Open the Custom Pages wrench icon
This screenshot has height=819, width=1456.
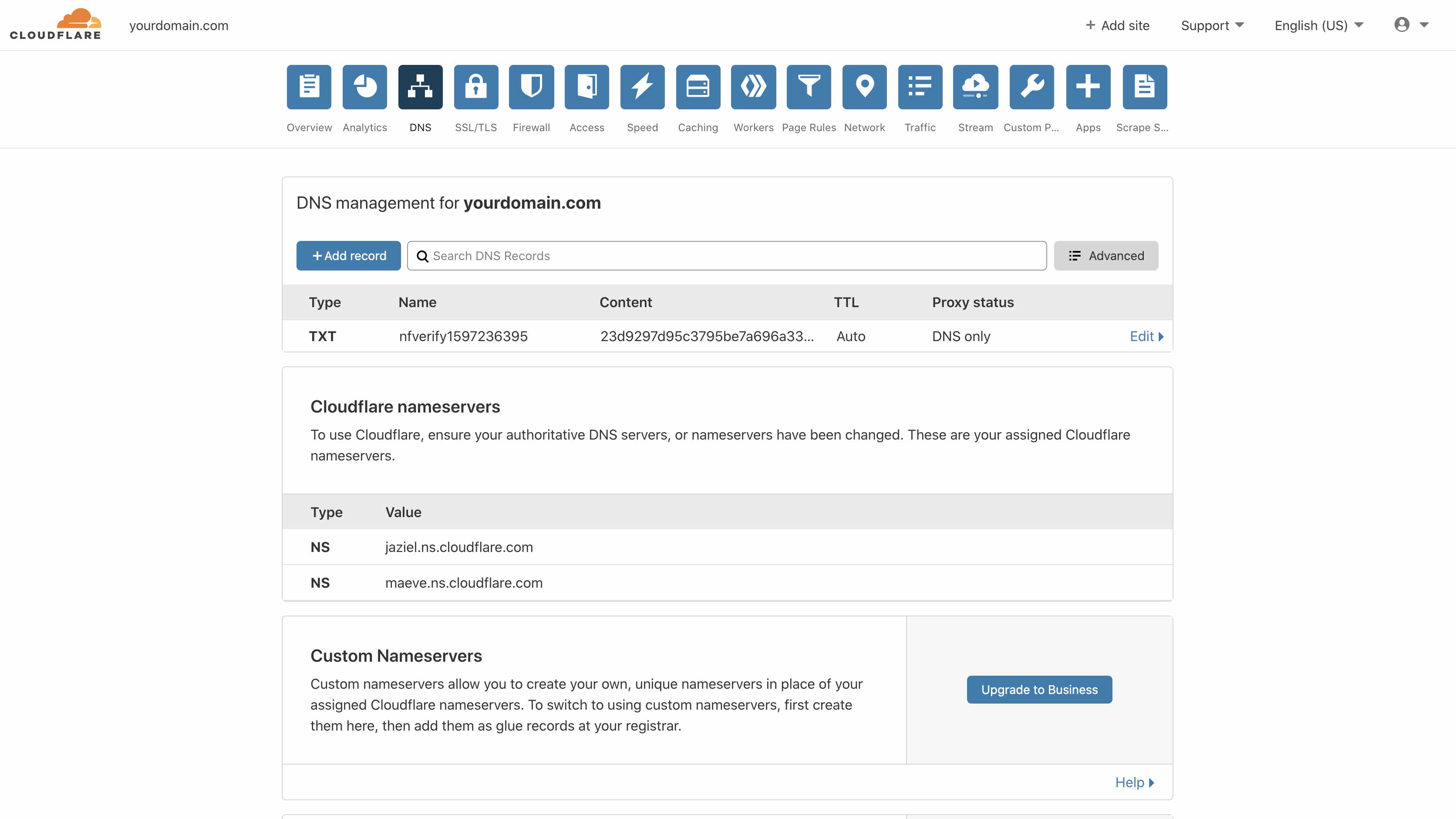click(x=1031, y=87)
